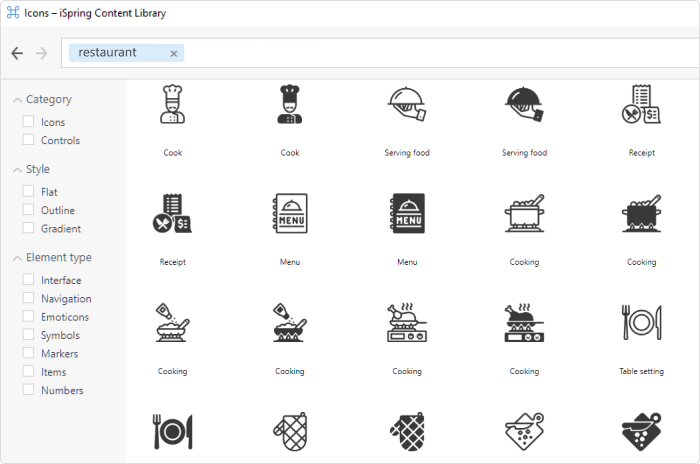Select the filled dark Cook chef icon
This screenshot has width=700, height=464.
290,105
